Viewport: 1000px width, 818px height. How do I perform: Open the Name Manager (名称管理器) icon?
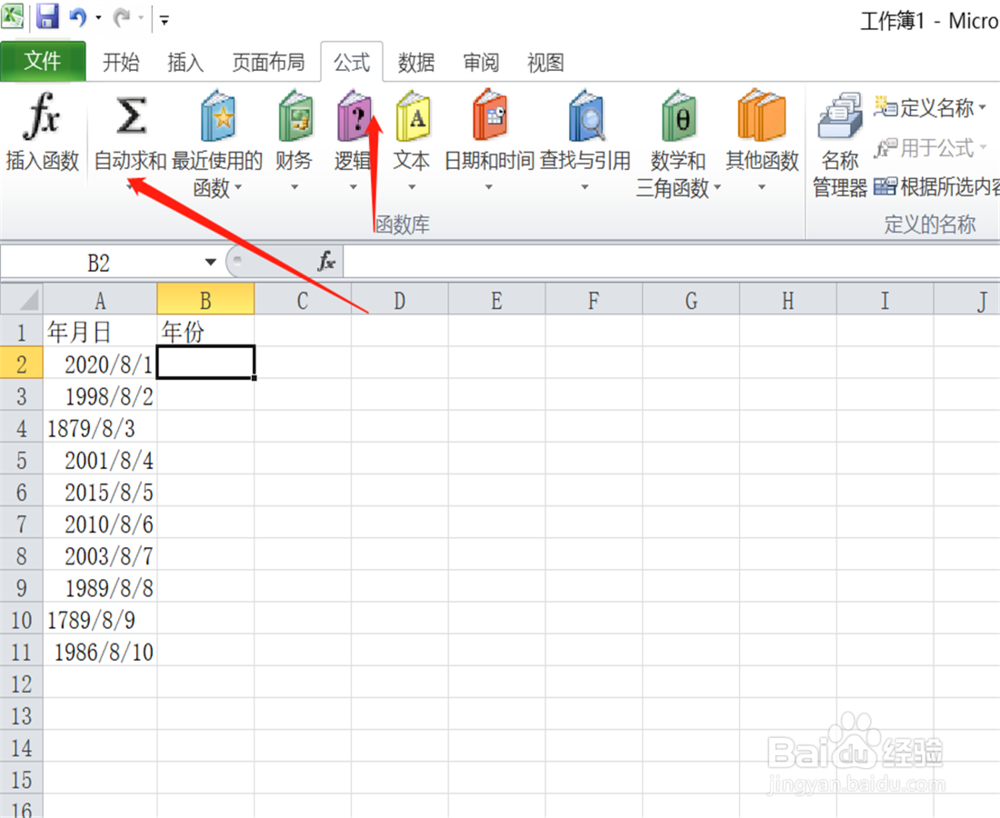840,116
